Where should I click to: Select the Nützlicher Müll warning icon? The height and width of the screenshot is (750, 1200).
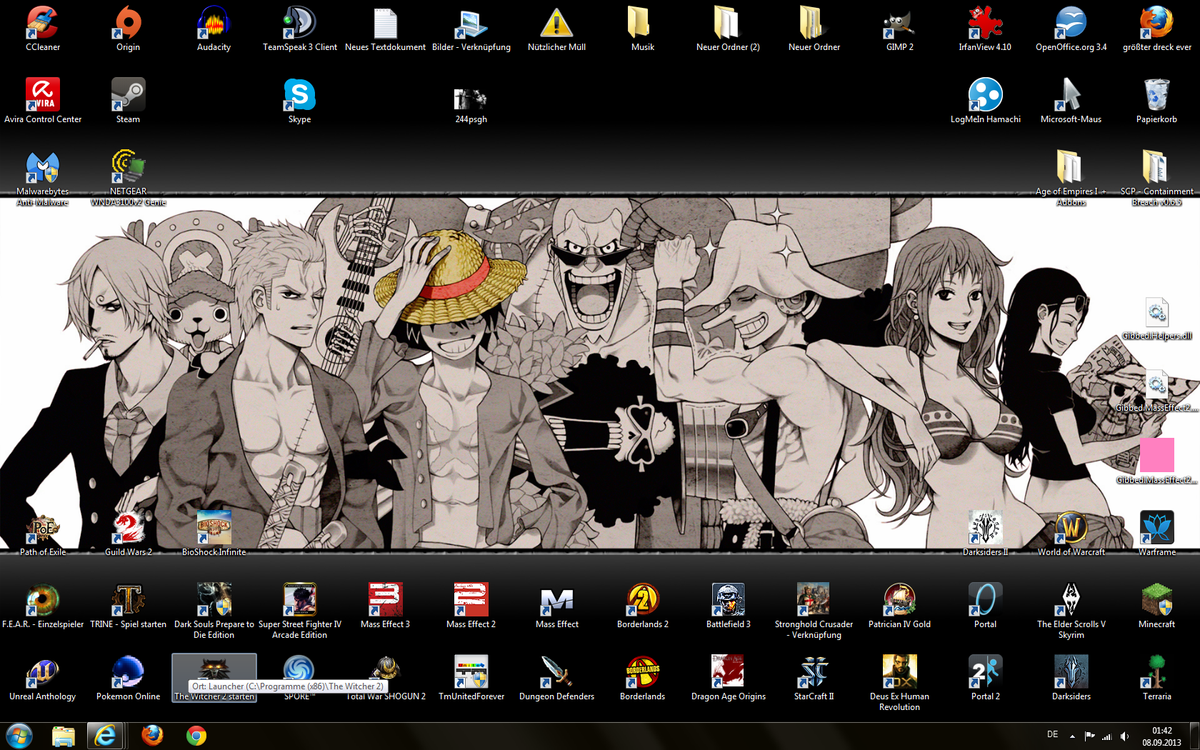point(557,22)
